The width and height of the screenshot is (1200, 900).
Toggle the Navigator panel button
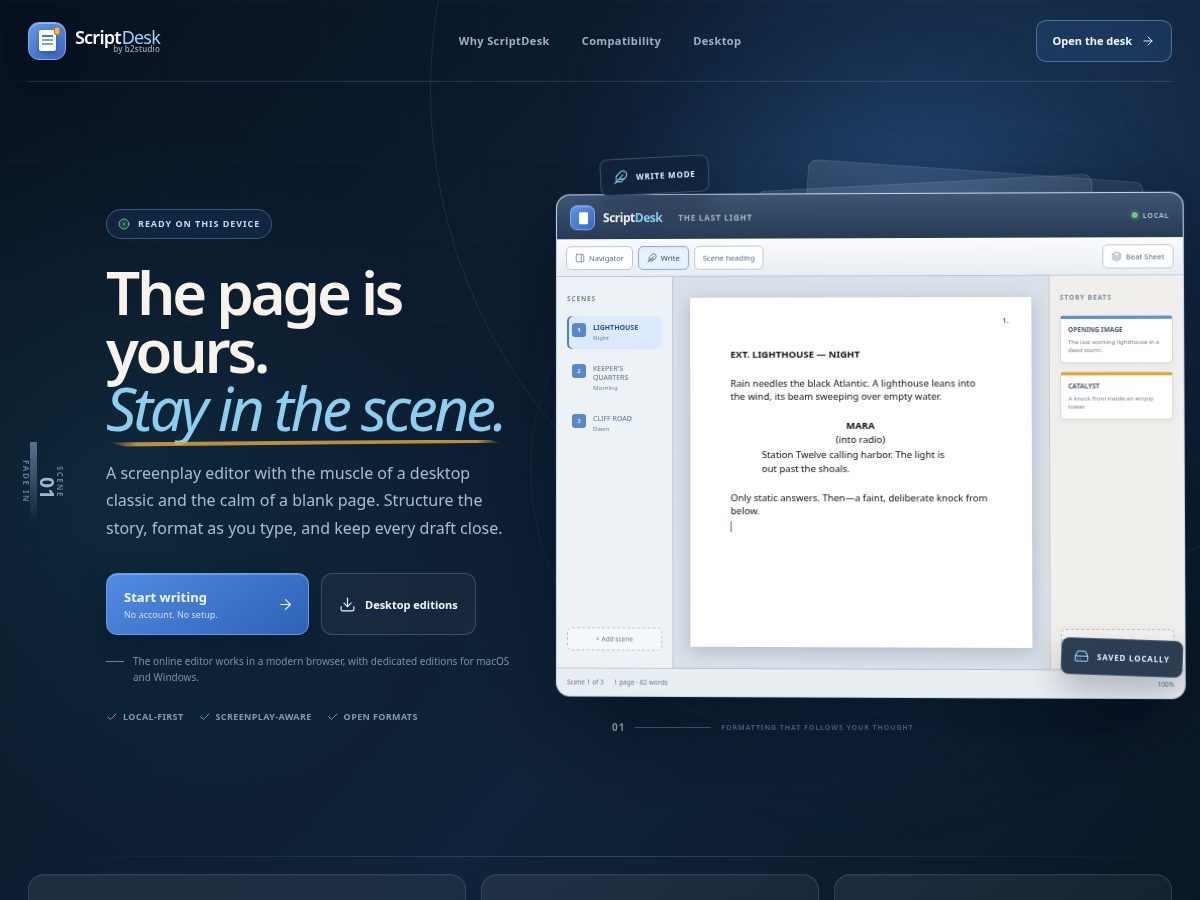pos(600,258)
